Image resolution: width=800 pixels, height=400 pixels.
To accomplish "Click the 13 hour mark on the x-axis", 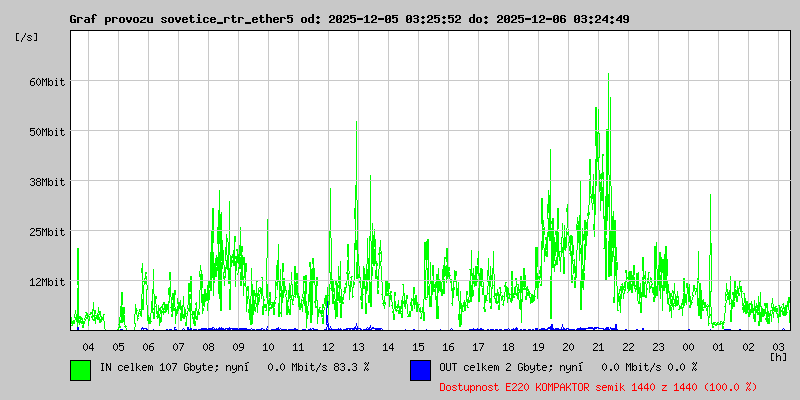I will (358, 346).
